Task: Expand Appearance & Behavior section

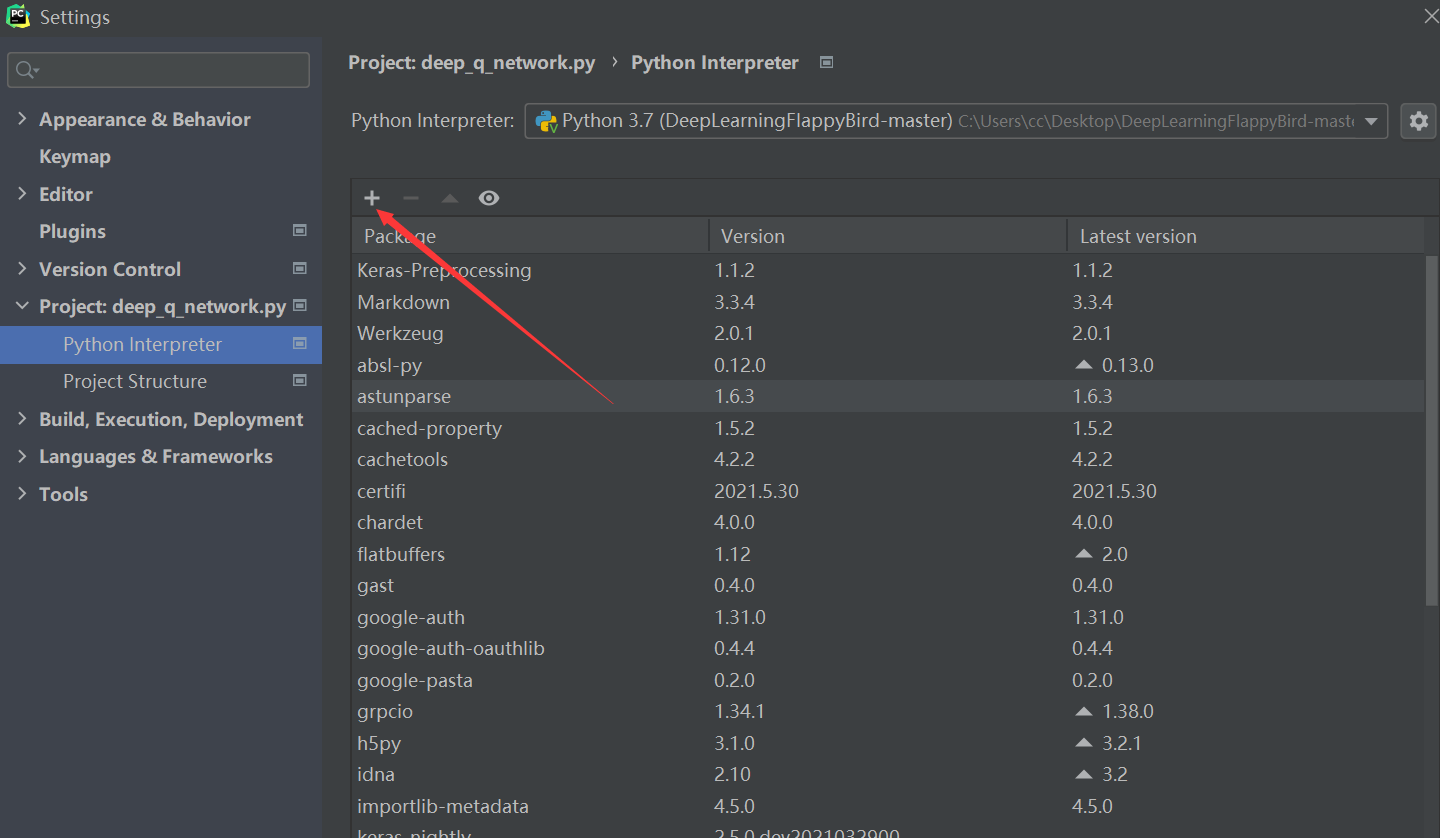Action: pyautogui.click(x=22, y=119)
